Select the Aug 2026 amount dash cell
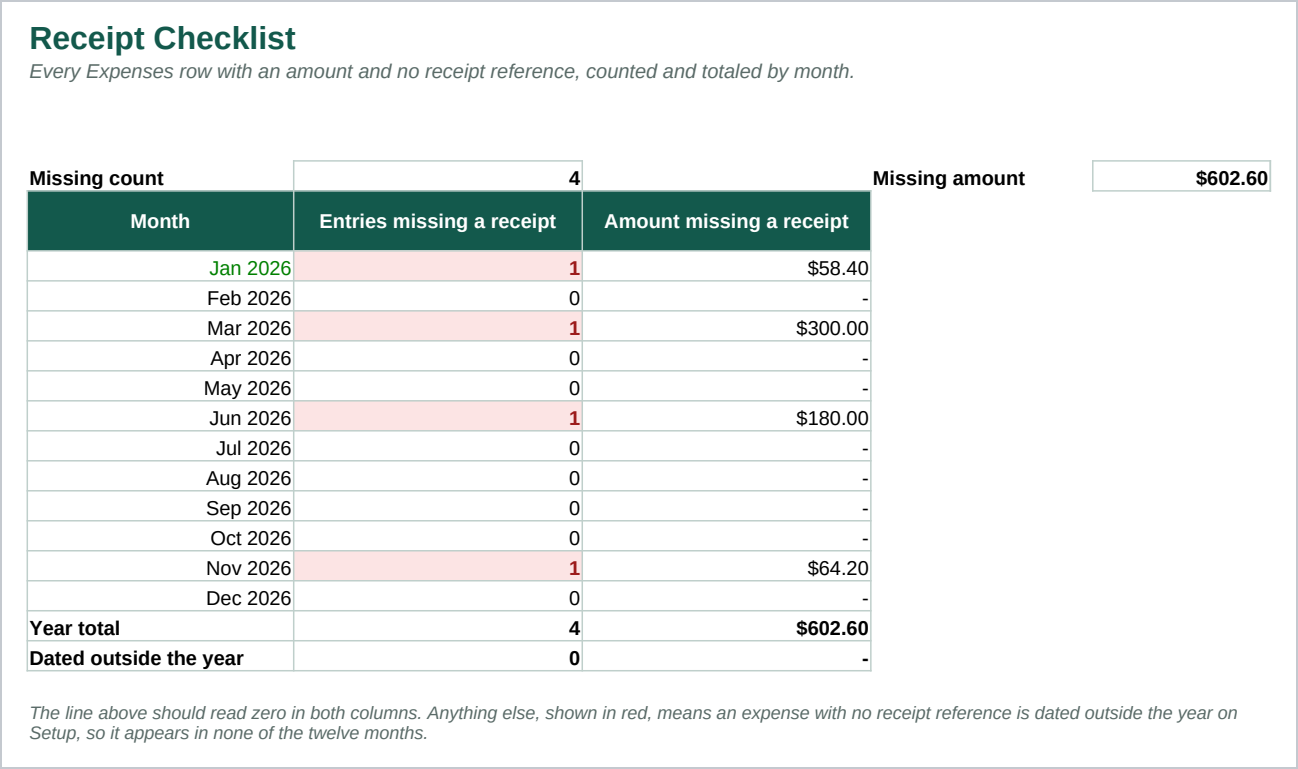This screenshot has height=769, width=1298. click(726, 477)
